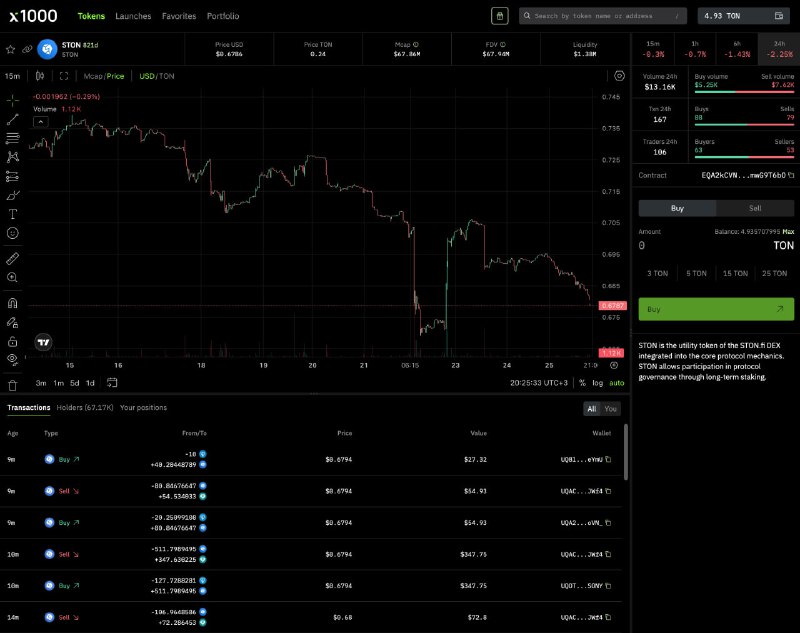800x633 pixels.
Task: Select the ruler measure tool
Action: (x=12, y=258)
